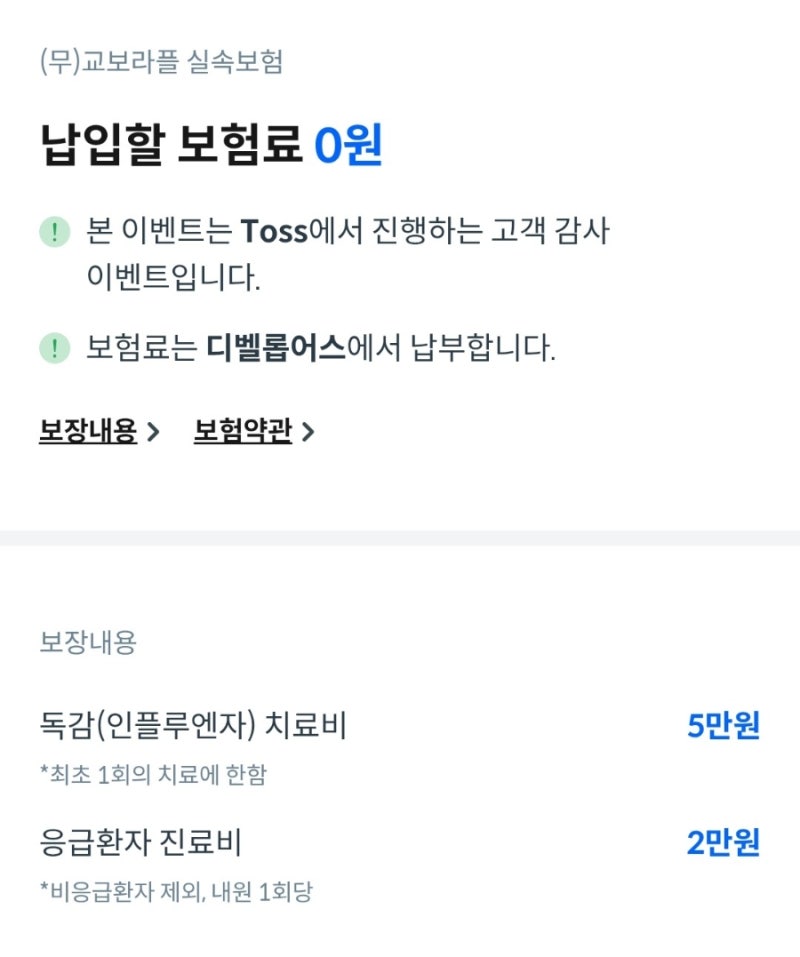
Task: Tap the 고객 감사 이벤트입니다 notice text
Action: click(x=348, y=255)
